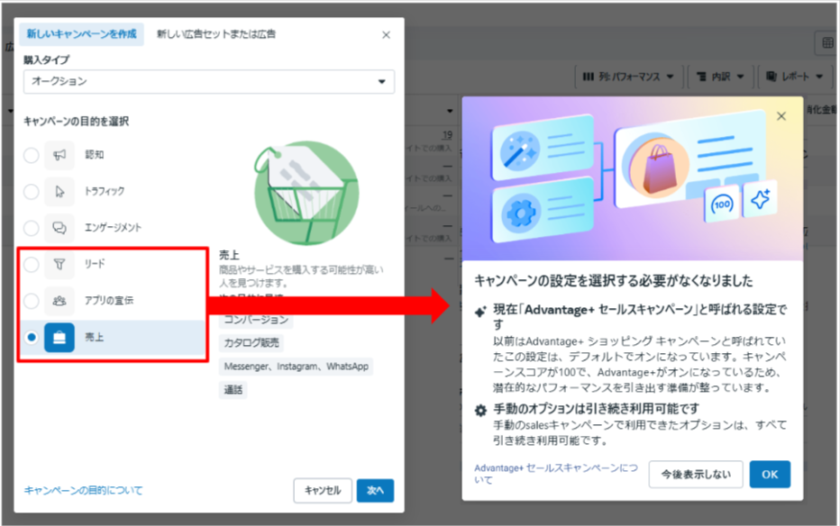
Task: Click the grid icon at top right corner
Action: pyautogui.click(x=827, y=43)
